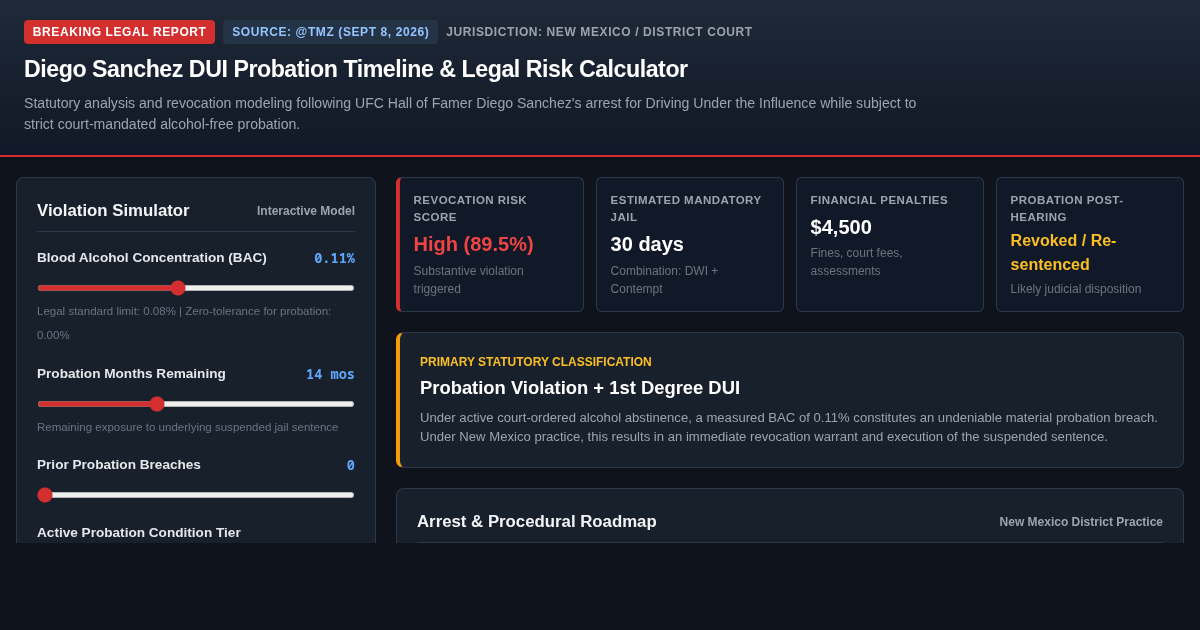Click Substantive violation triggered caption
The height and width of the screenshot is (630, 1200).
pyautogui.click(x=469, y=280)
